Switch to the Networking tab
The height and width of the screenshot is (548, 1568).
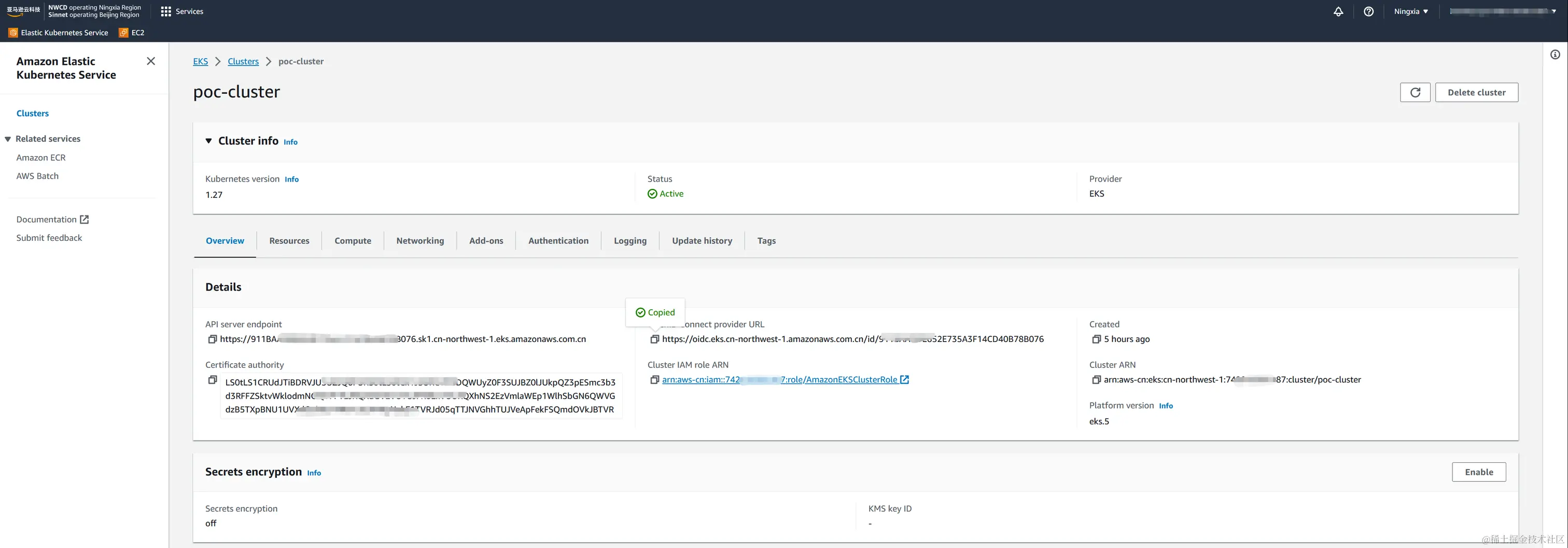420,241
